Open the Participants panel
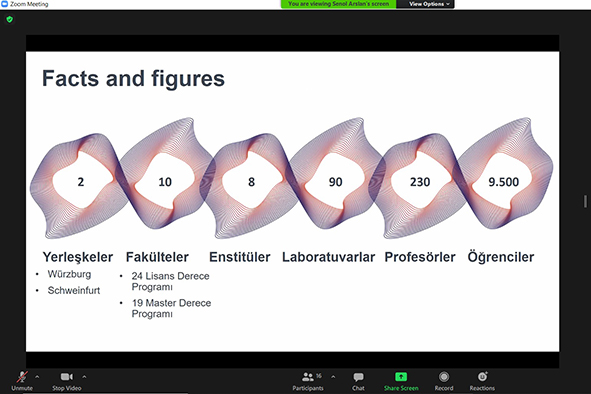591x394 pixels. (308, 381)
